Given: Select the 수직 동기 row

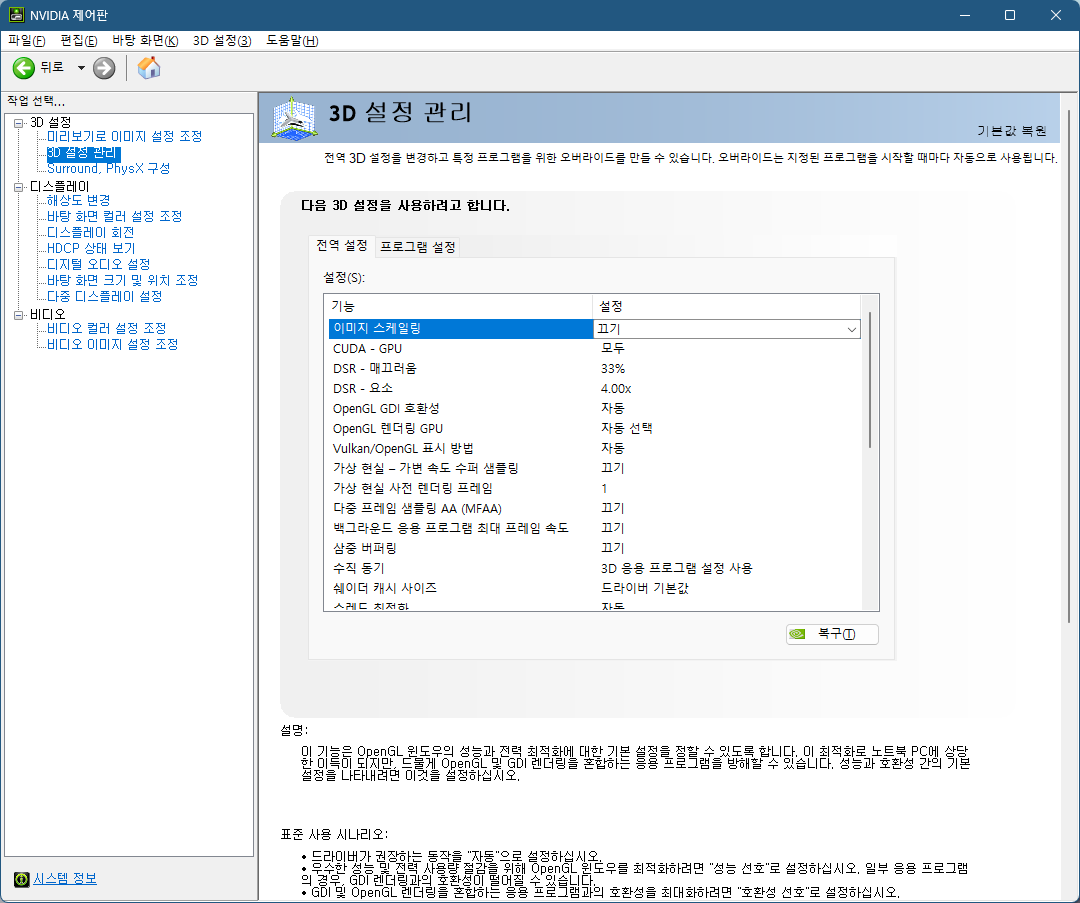Looking at the screenshot, I should point(594,568).
